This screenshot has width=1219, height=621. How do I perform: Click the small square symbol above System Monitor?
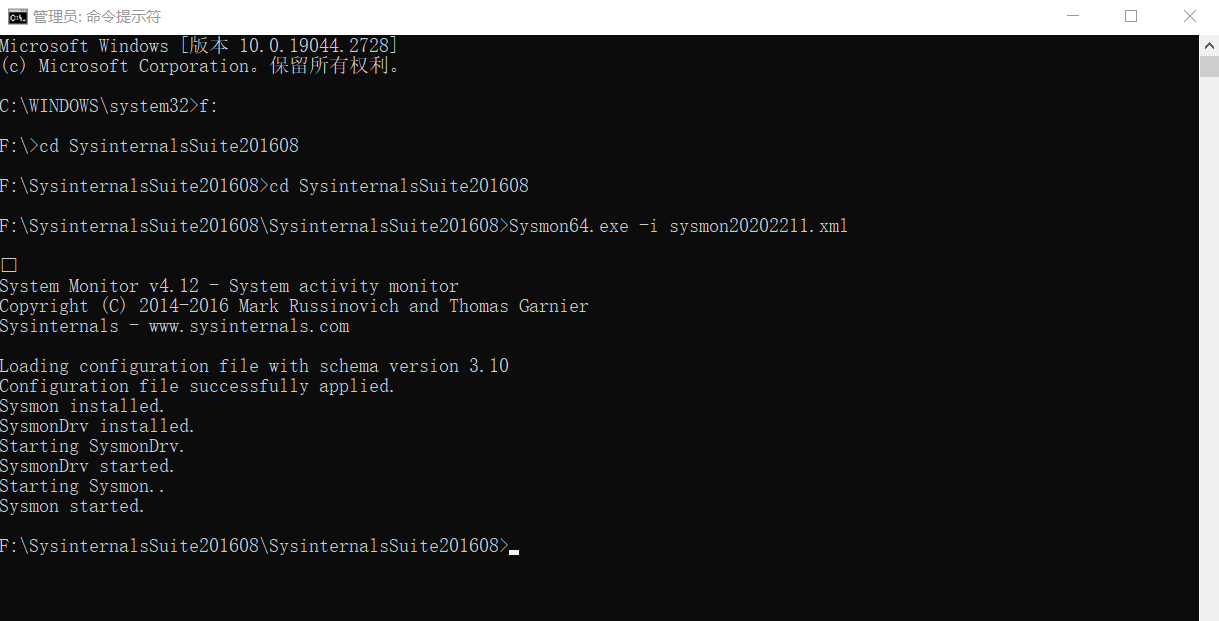(x=9, y=265)
